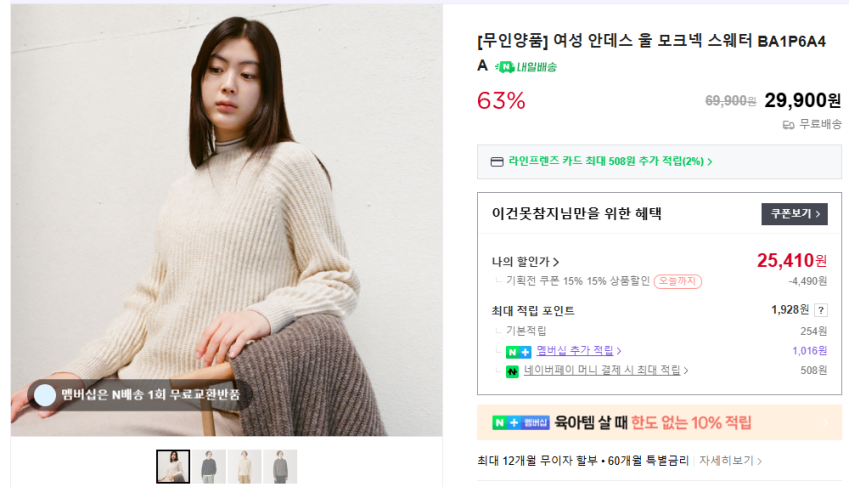This screenshot has width=849, height=487.
Task: Click the Naver Pay N icon
Action: coord(512,372)
